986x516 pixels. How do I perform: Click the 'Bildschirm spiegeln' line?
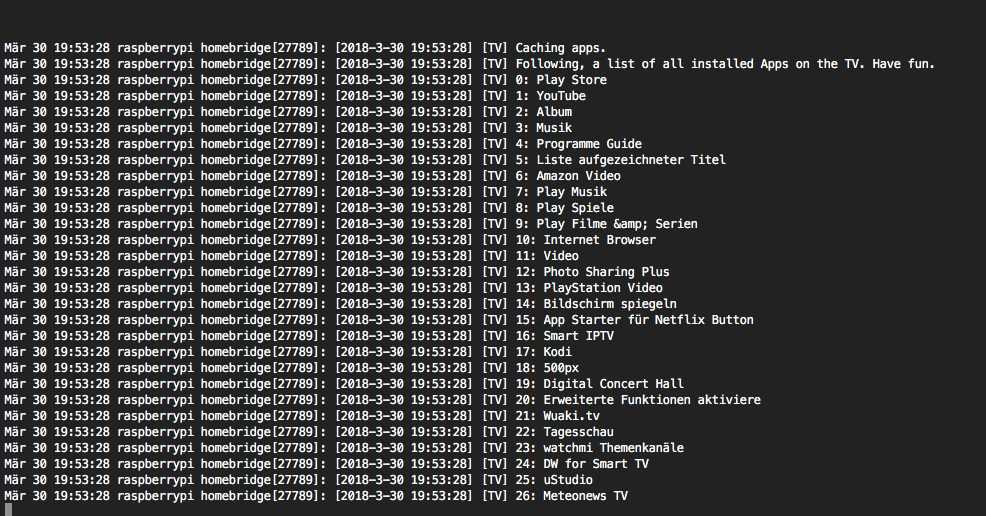coord(610,304)
